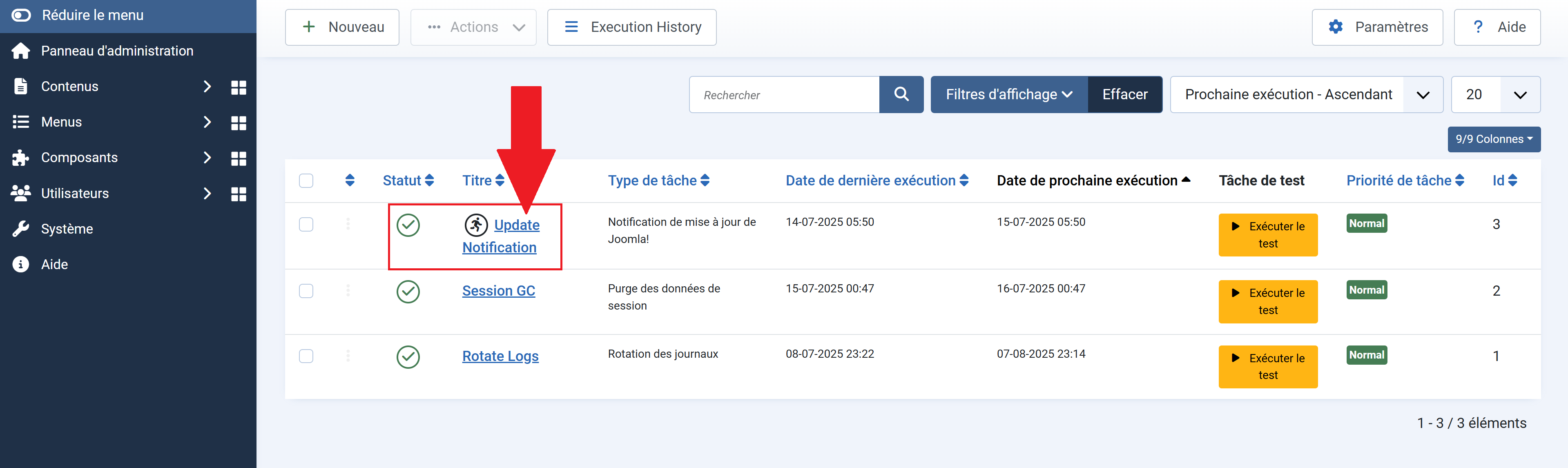Click the Normal priority badge of Rotate Logs
This screenshot has width=1568, height=468.
point(1366,355)
